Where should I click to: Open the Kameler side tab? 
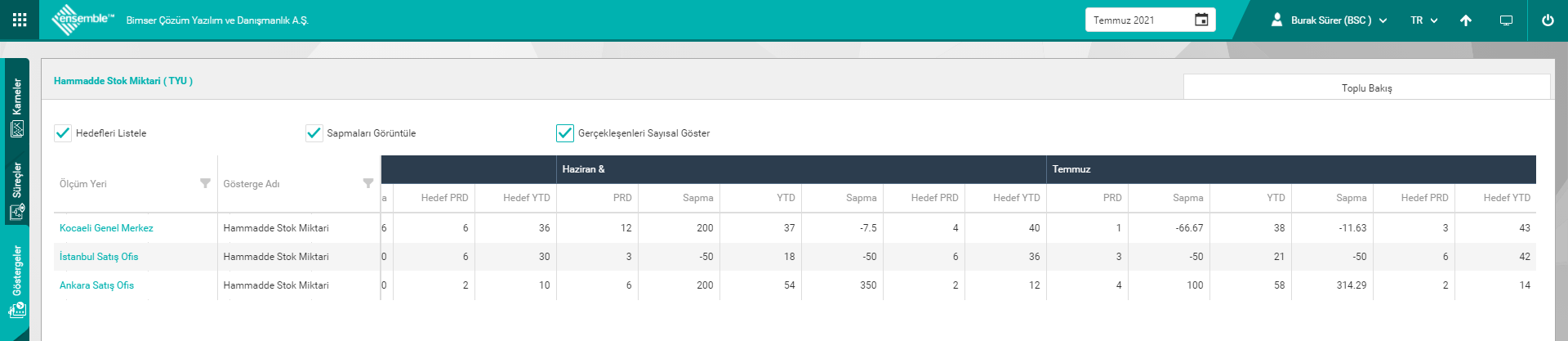click(16, 106)
